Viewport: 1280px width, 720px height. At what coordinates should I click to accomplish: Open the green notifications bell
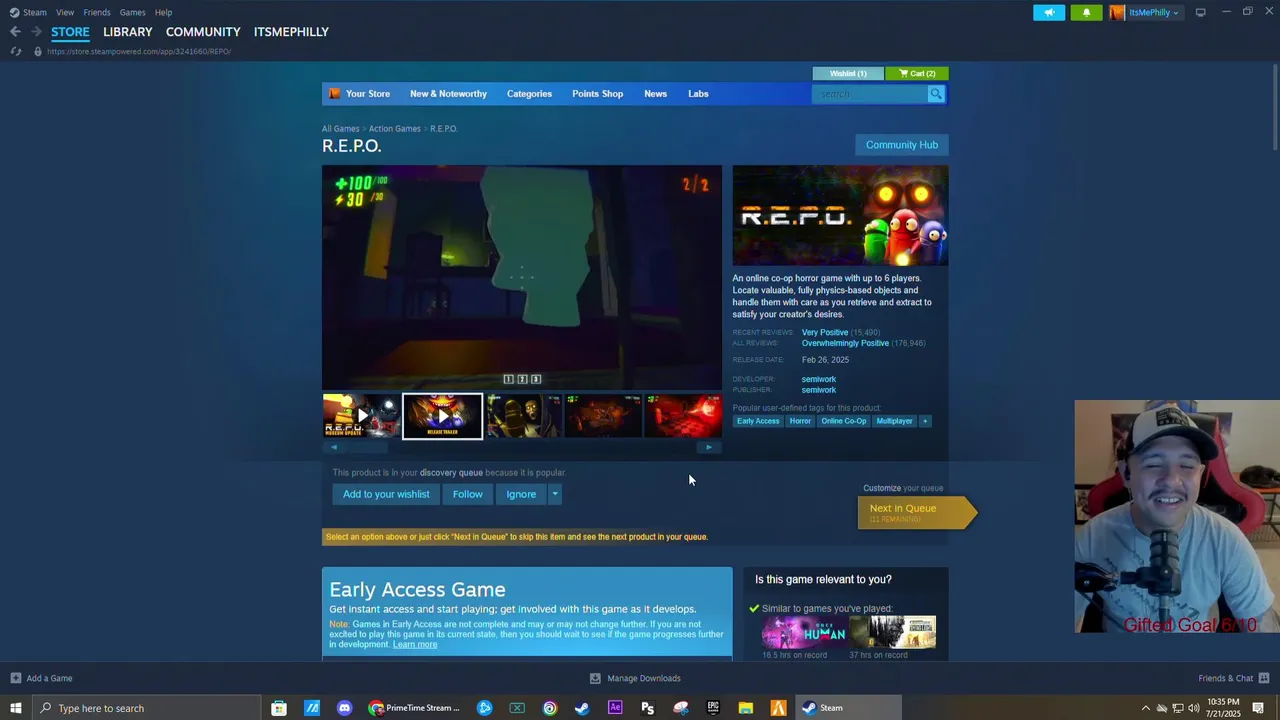click(x=1086, y=12)
